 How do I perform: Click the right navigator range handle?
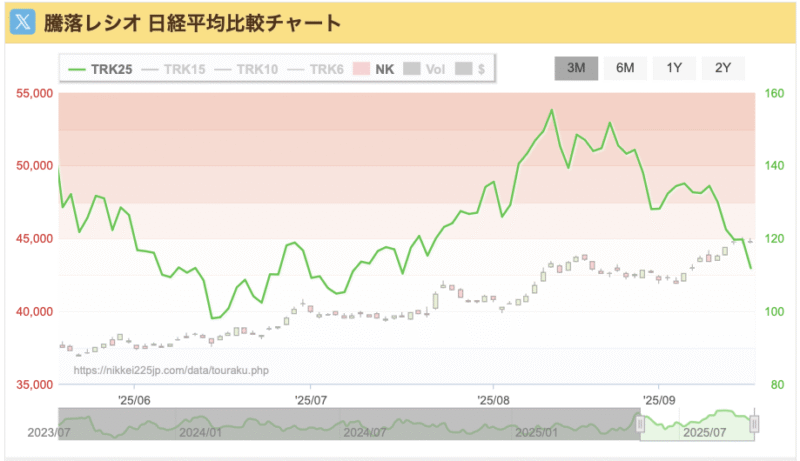754,424
